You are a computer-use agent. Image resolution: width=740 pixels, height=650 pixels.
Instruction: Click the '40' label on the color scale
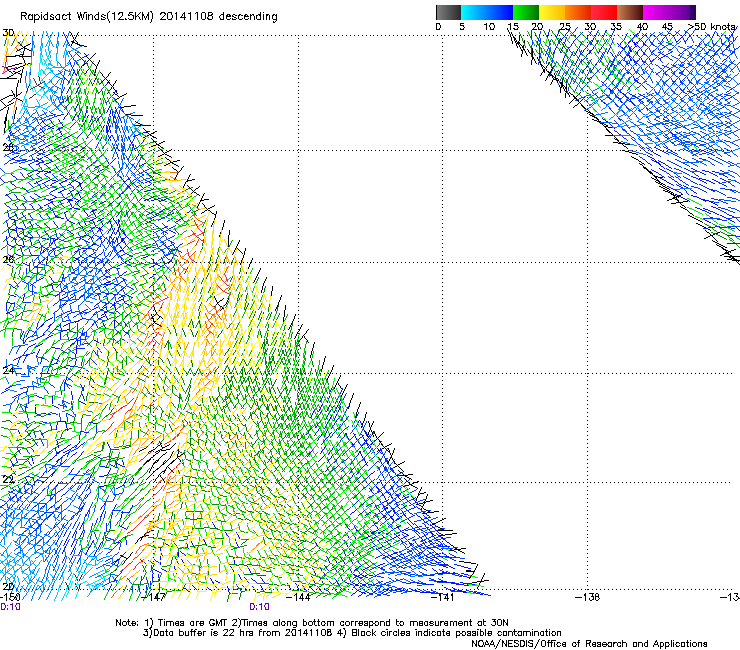point(642,27)
